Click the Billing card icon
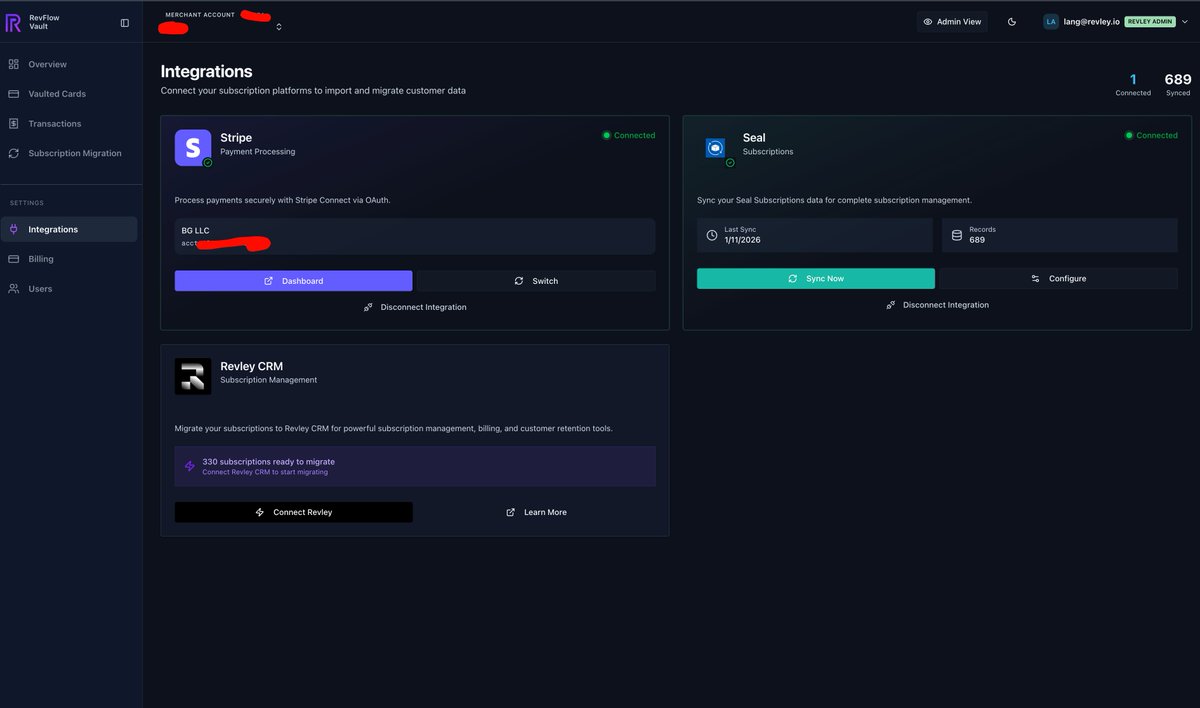This screenshot has width=1200, height=708. pos(14,259)
